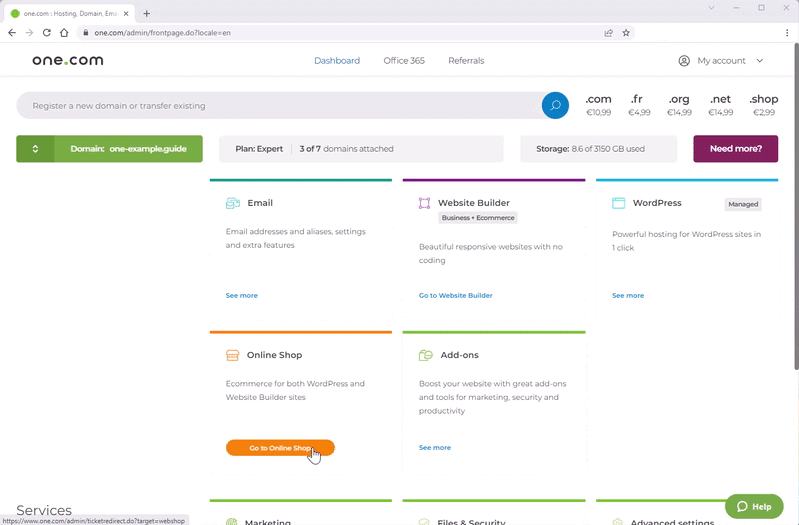The height and width of the screenshot is (525, 799).
Task: Select the .org domain price
Action: click(x=679, y=105)
